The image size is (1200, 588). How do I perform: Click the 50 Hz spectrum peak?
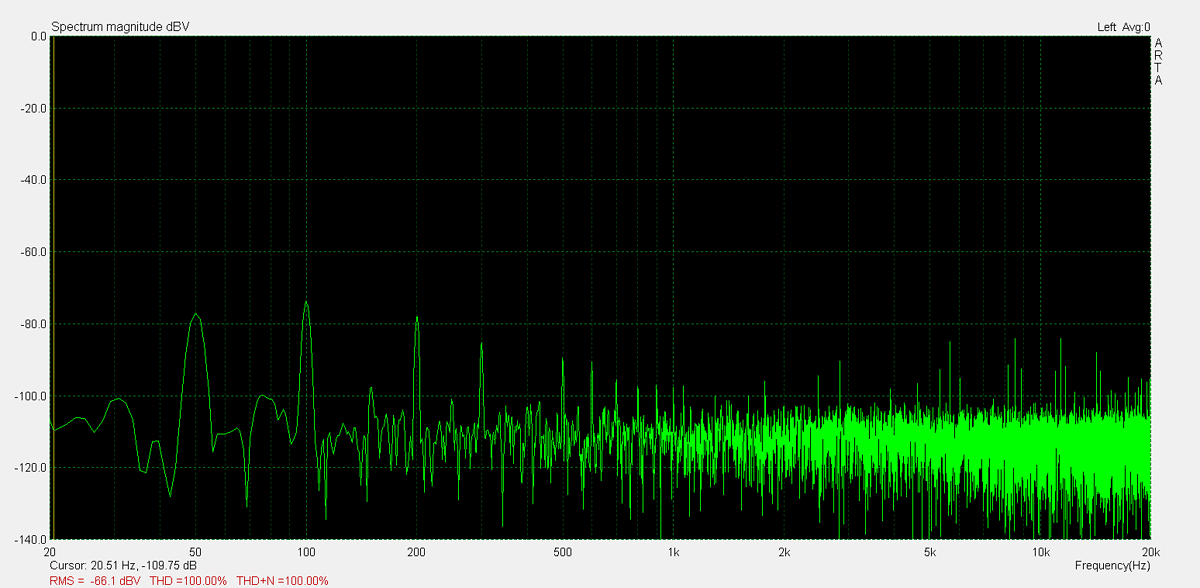pos(196,315)
